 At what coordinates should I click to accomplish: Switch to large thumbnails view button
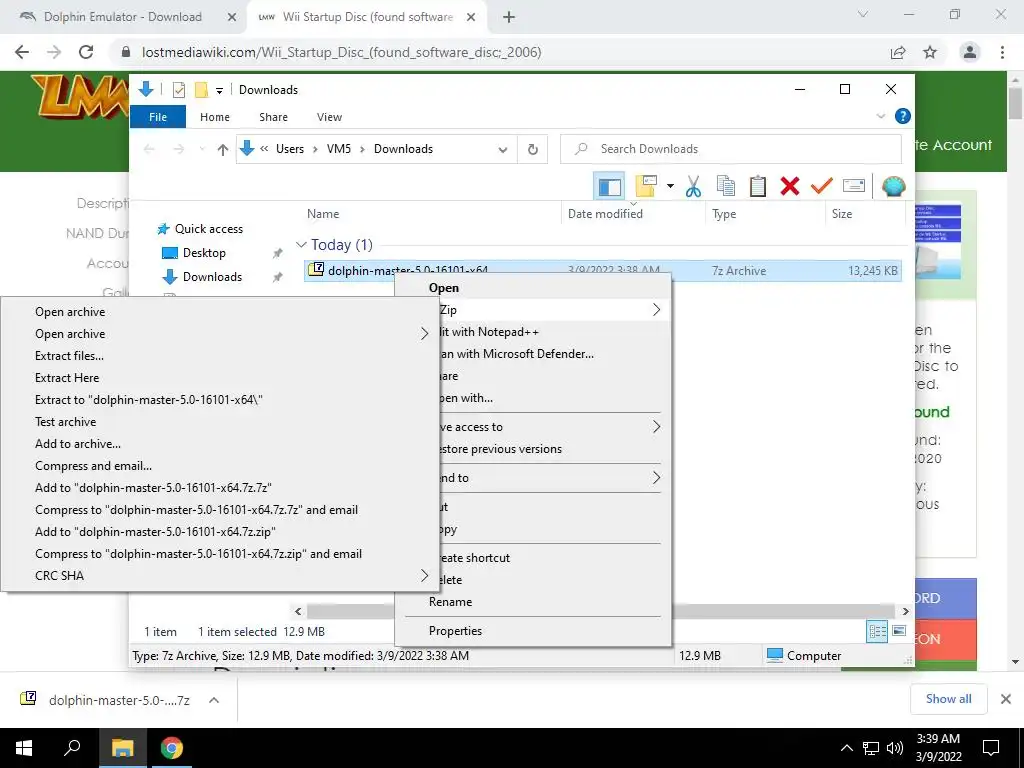[x=899, y=631]
